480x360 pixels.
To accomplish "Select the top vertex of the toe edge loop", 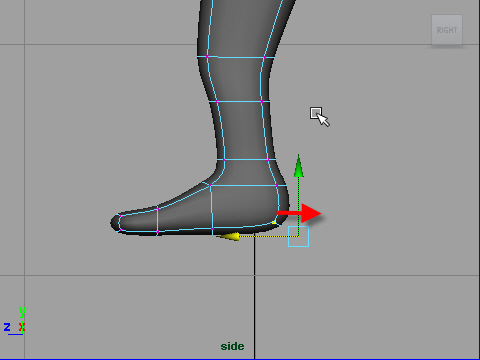I will pyautogui.click(x=157, y=209).
